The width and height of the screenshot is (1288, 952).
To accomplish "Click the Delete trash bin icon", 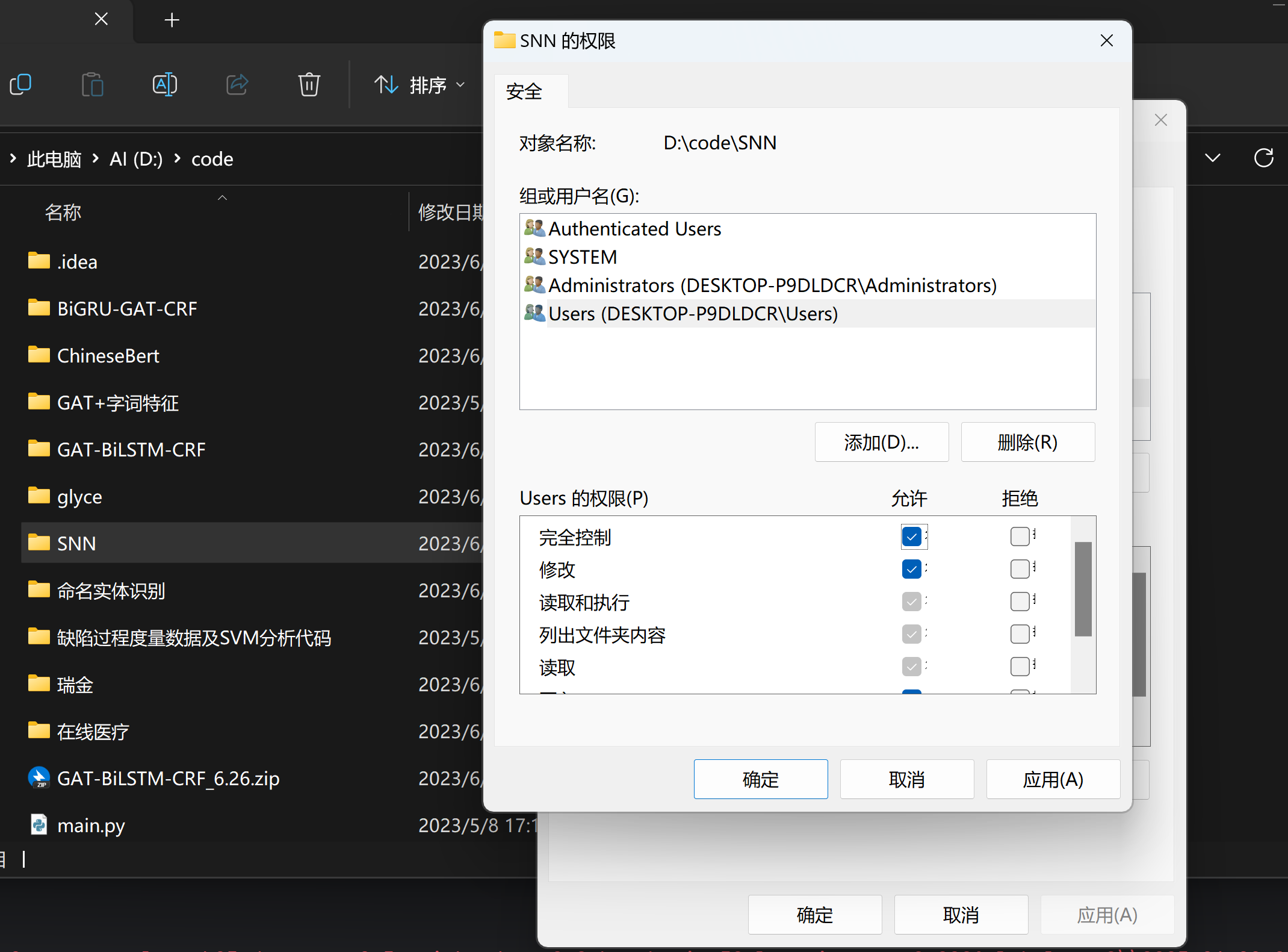I will 309,84.
